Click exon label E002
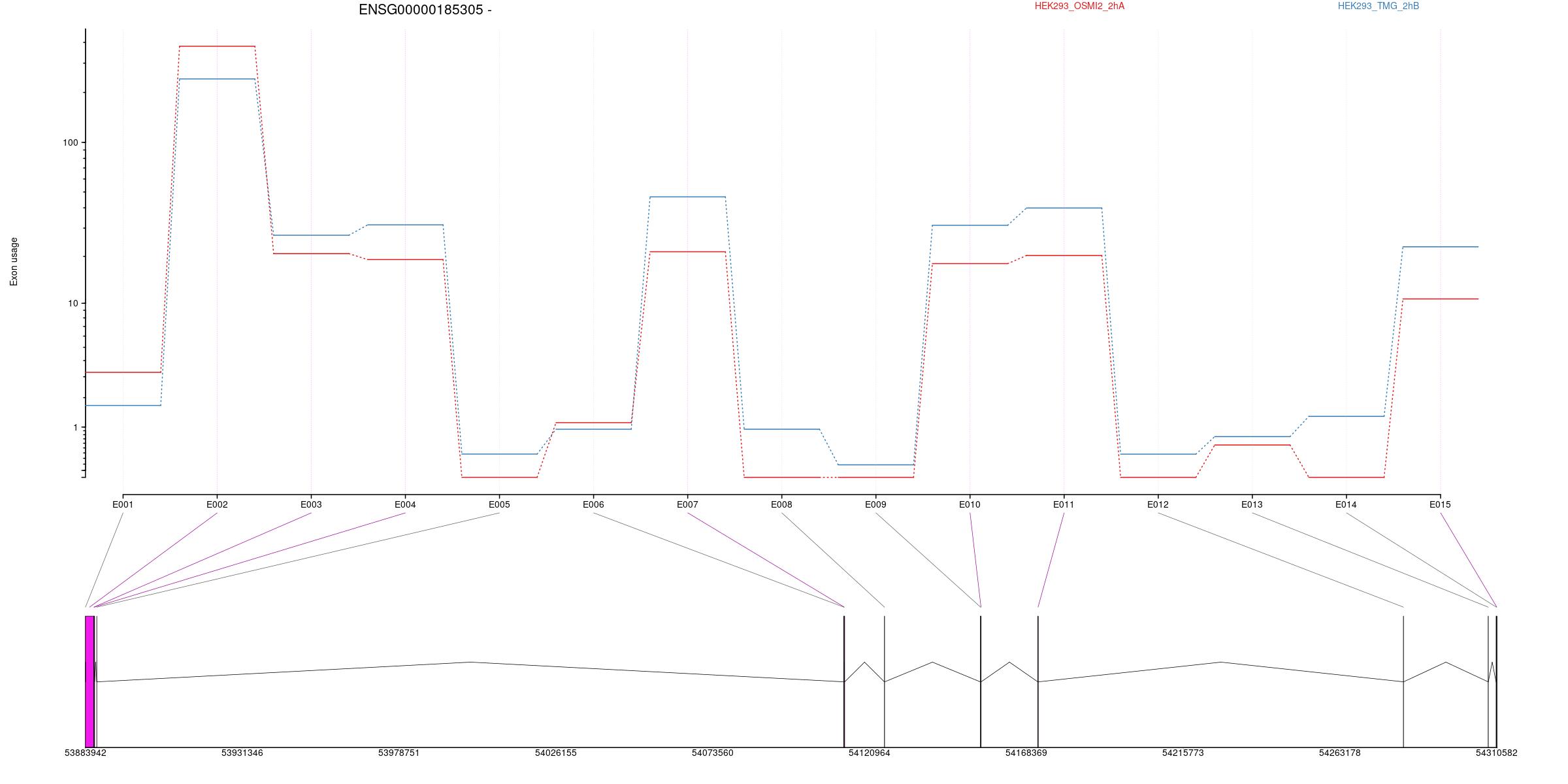Viewport: 1568px width, 784px height. [217, 504]
